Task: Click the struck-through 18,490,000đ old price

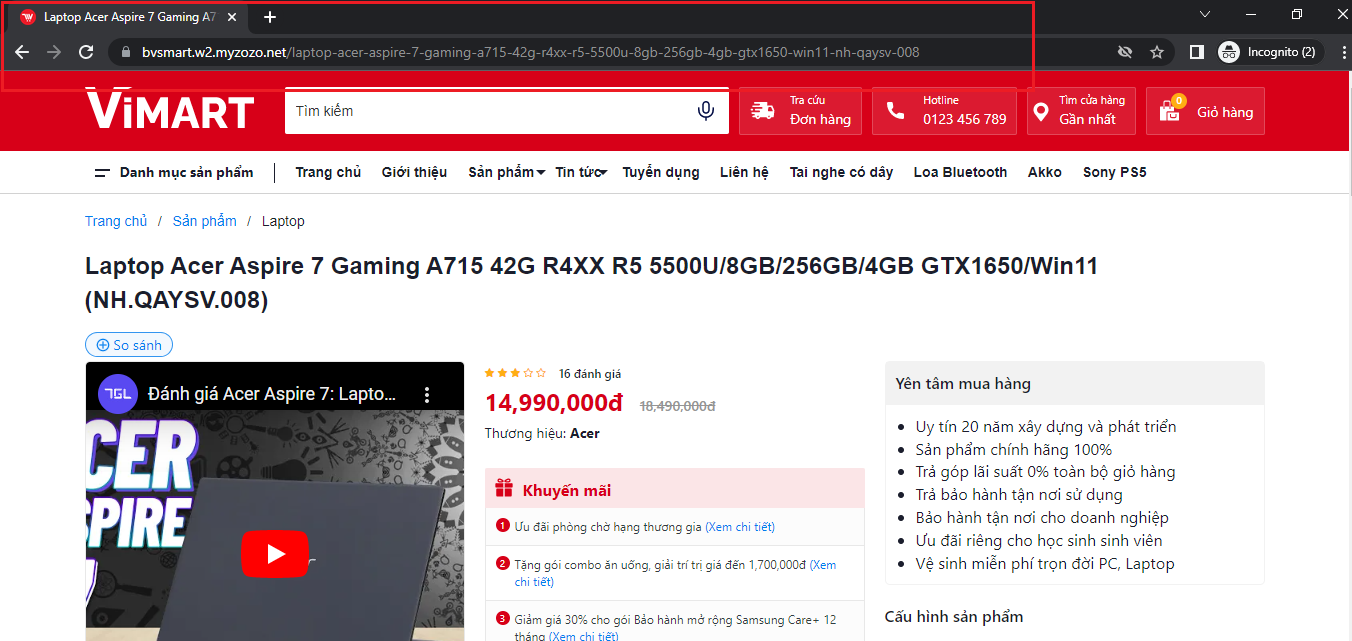Action: (x=677, y=406)
